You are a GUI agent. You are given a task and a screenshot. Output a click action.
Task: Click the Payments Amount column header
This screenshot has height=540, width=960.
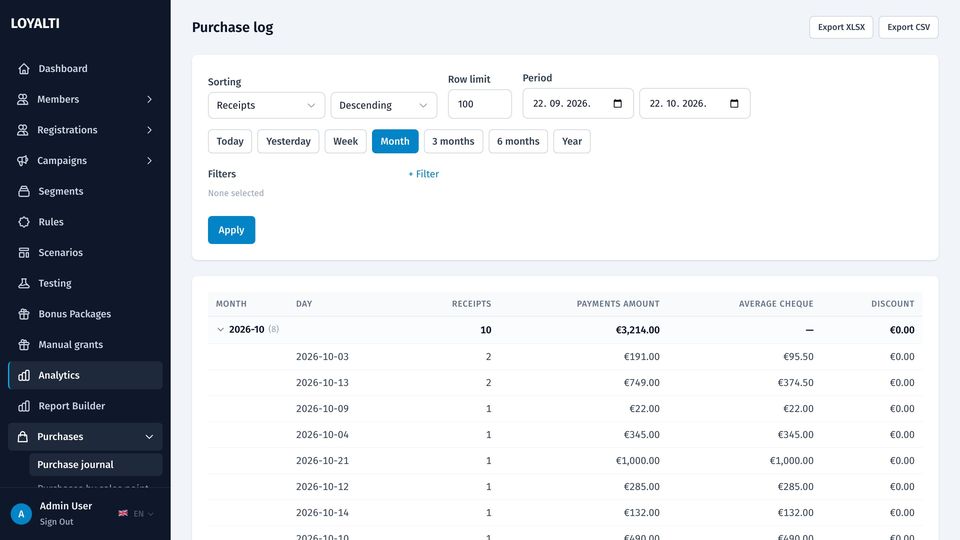(x=618, y=304)
